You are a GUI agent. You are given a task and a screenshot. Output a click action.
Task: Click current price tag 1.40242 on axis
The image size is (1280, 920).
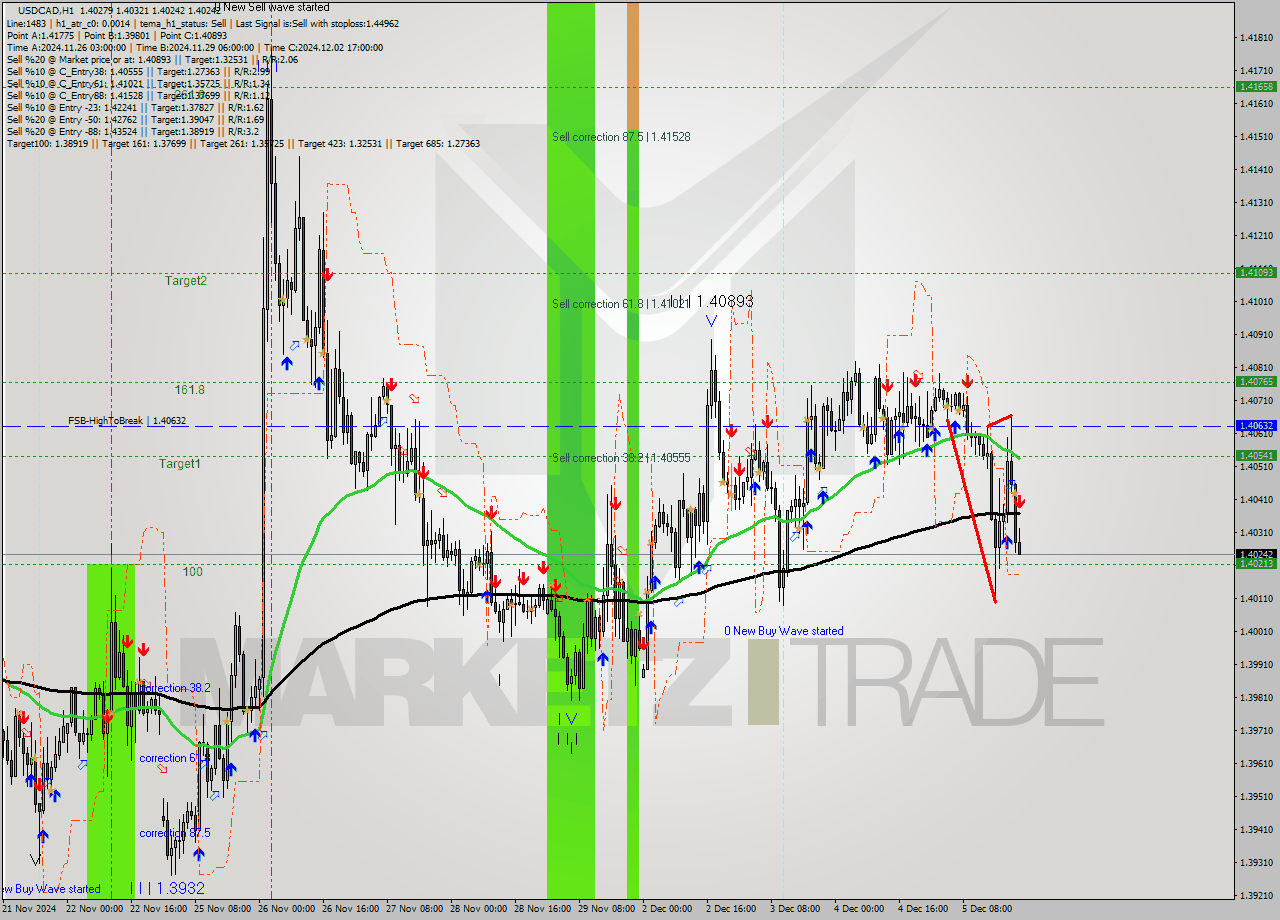pyautogui.click(x=1256, y=553)
